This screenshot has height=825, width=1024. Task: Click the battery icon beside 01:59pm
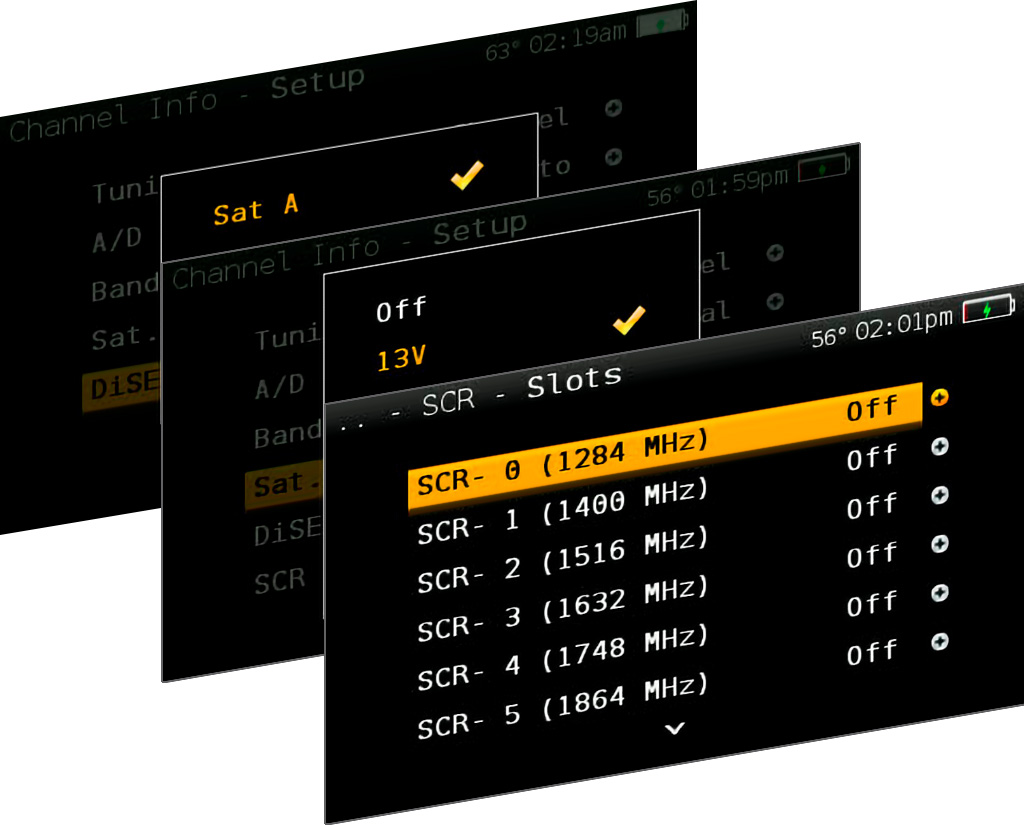823,168
